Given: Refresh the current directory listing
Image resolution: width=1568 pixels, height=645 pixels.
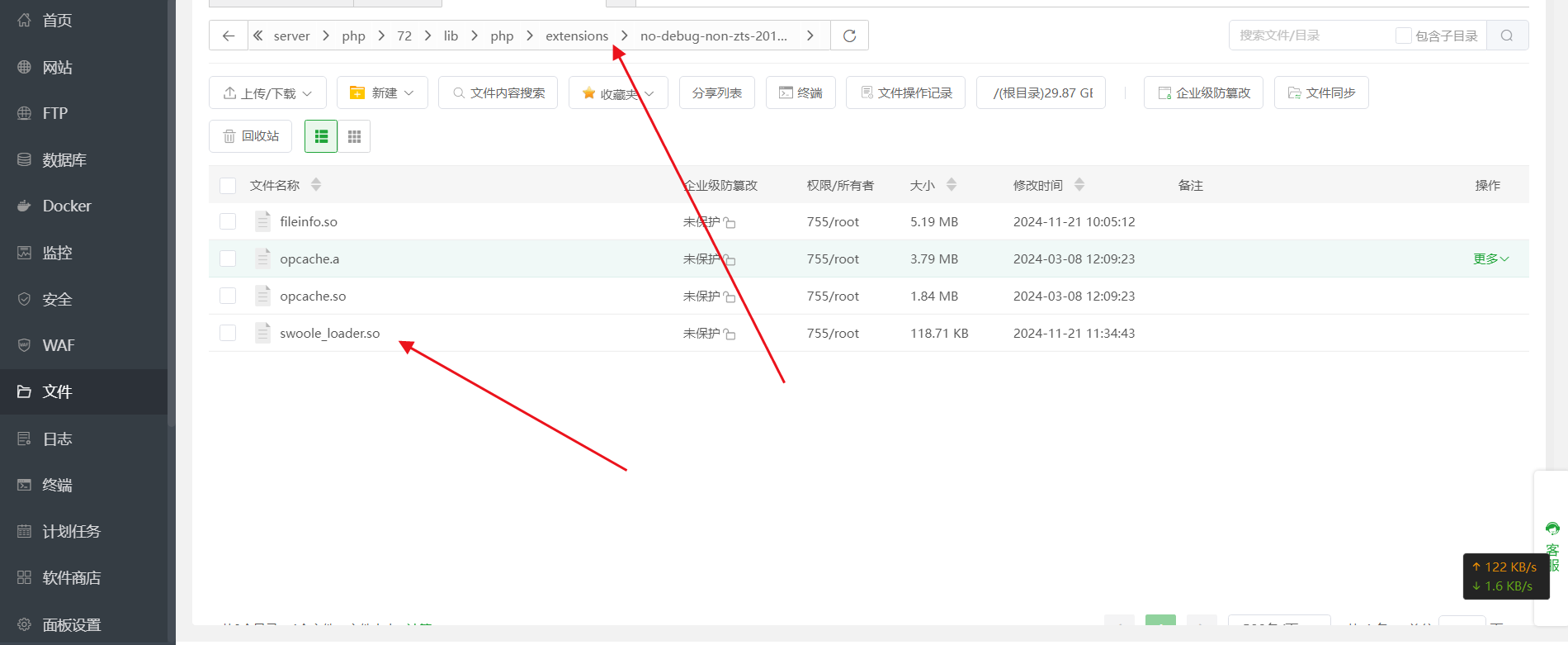Looking at the screenshot, I should pos(849,36).
